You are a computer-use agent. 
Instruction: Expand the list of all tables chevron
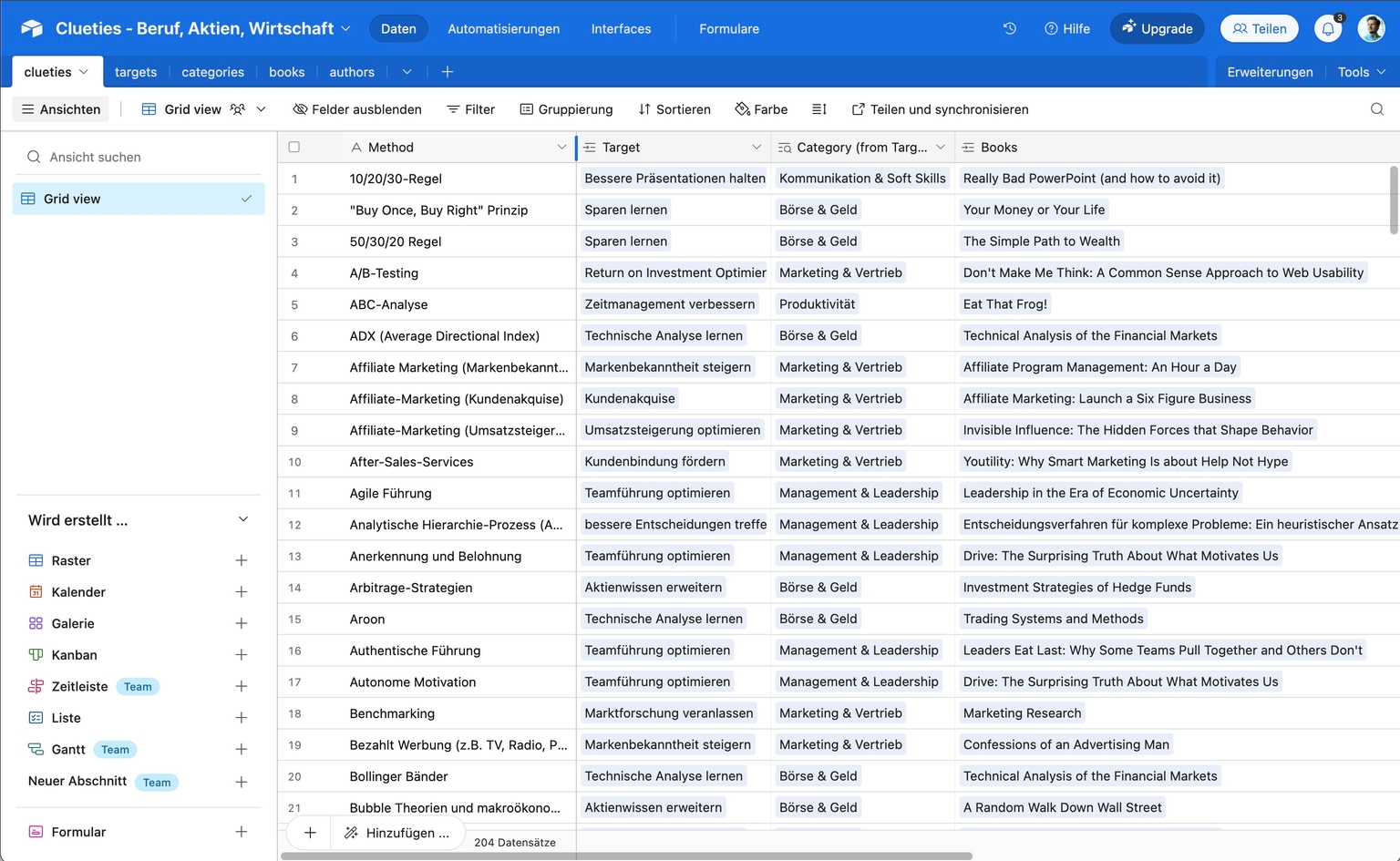pyautogui.click(x=407, y=72)
